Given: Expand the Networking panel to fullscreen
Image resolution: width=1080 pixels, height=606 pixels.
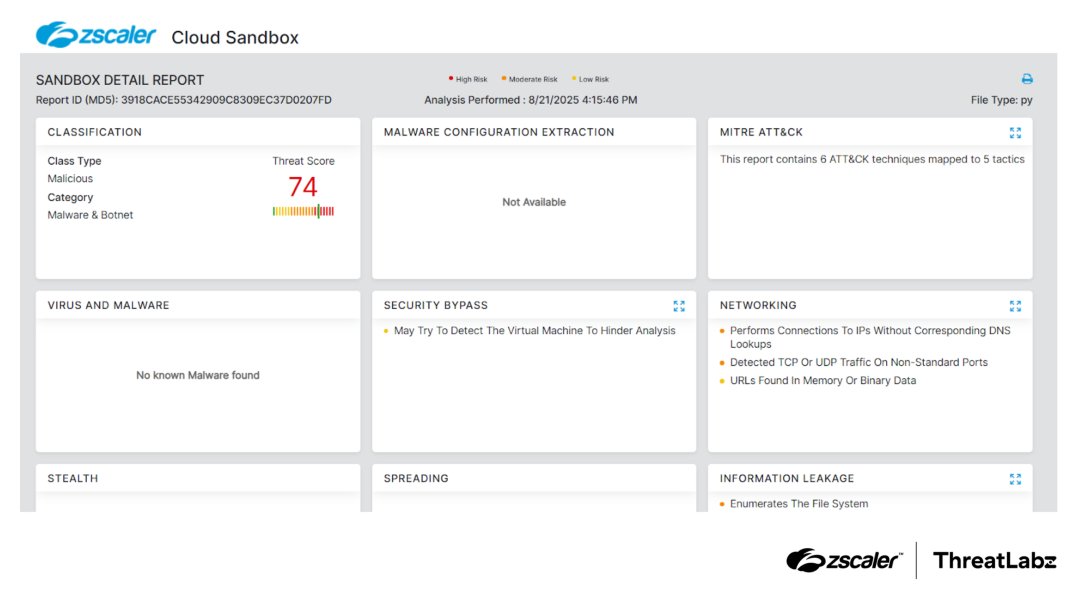Looking at the screenshot, I should [1015, 306].
